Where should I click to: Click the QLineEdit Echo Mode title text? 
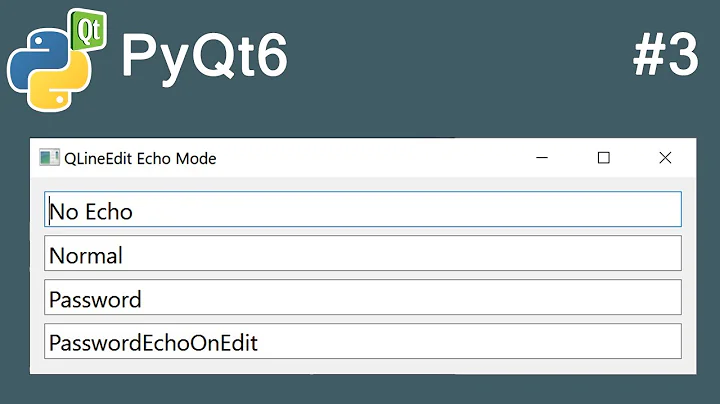pyautogui.click(x=140, y=158)
